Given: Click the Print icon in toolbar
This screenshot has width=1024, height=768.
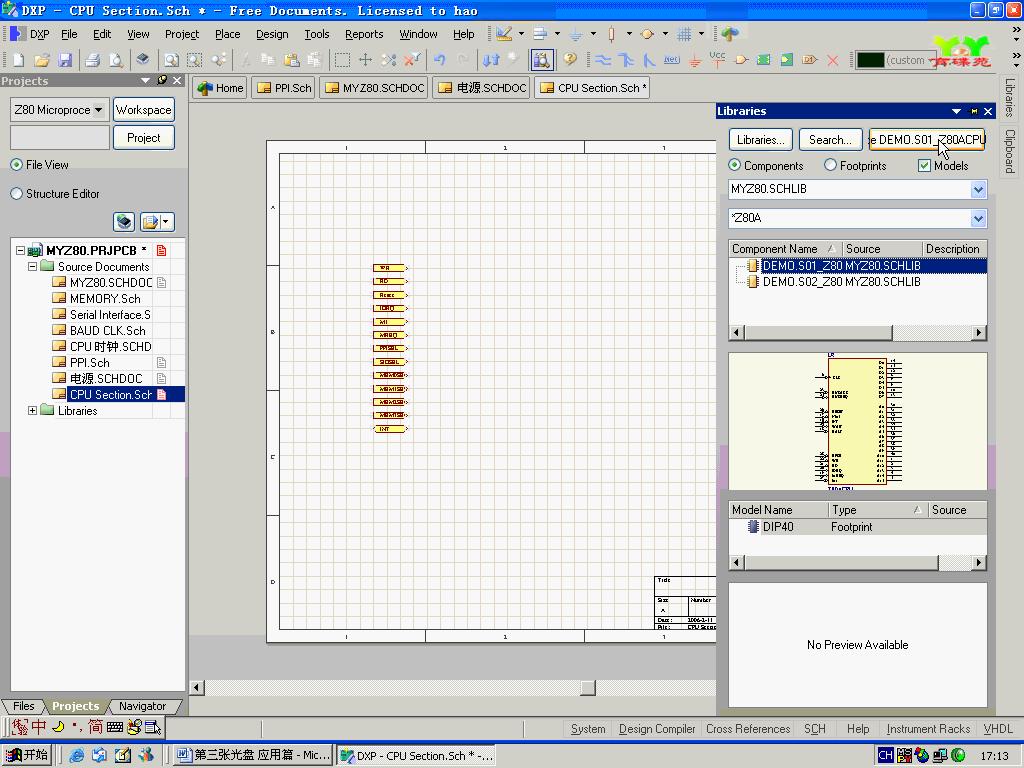Looking at the screenshot, I should point(93,60).
